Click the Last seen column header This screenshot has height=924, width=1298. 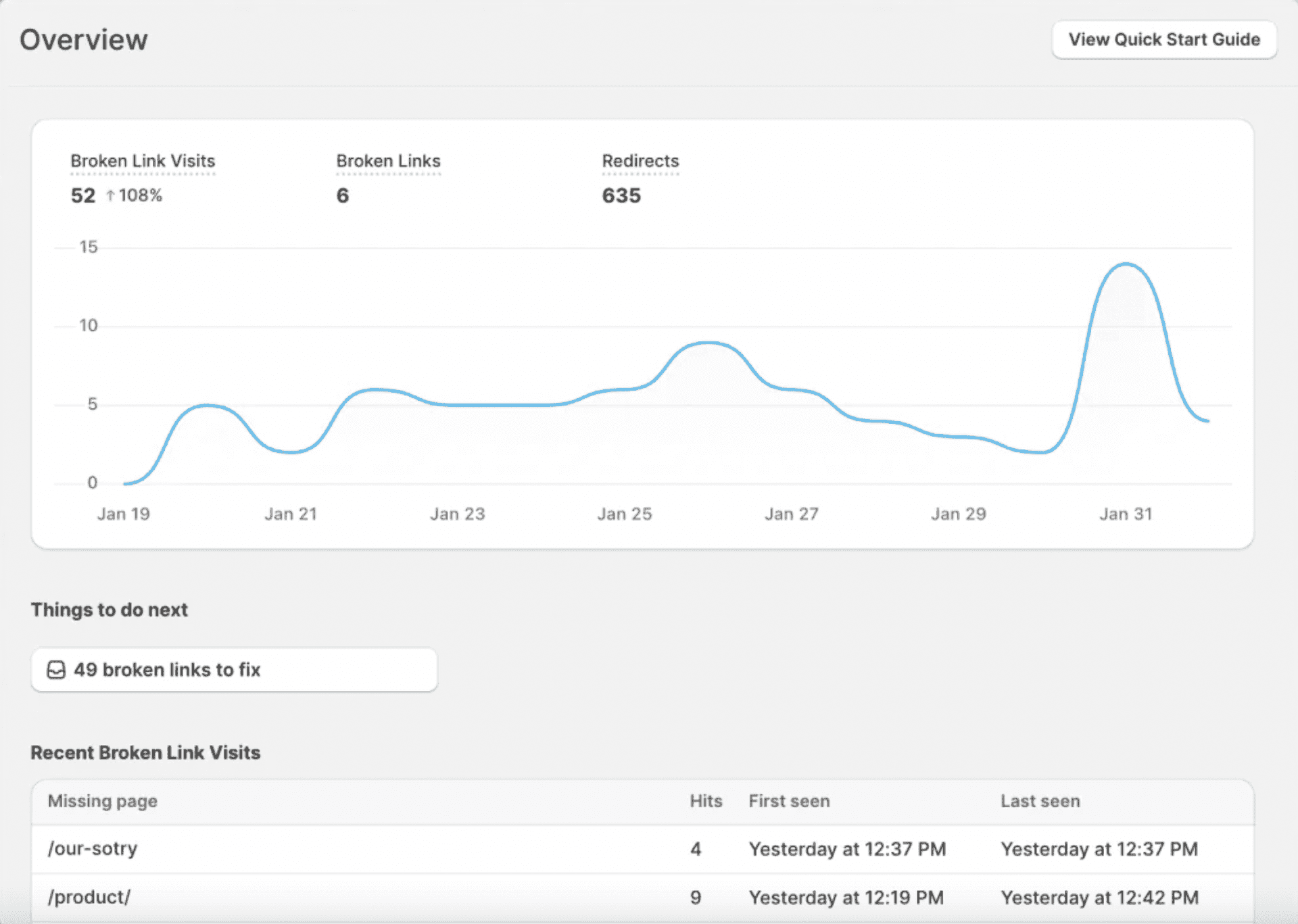coord(1040,801)
